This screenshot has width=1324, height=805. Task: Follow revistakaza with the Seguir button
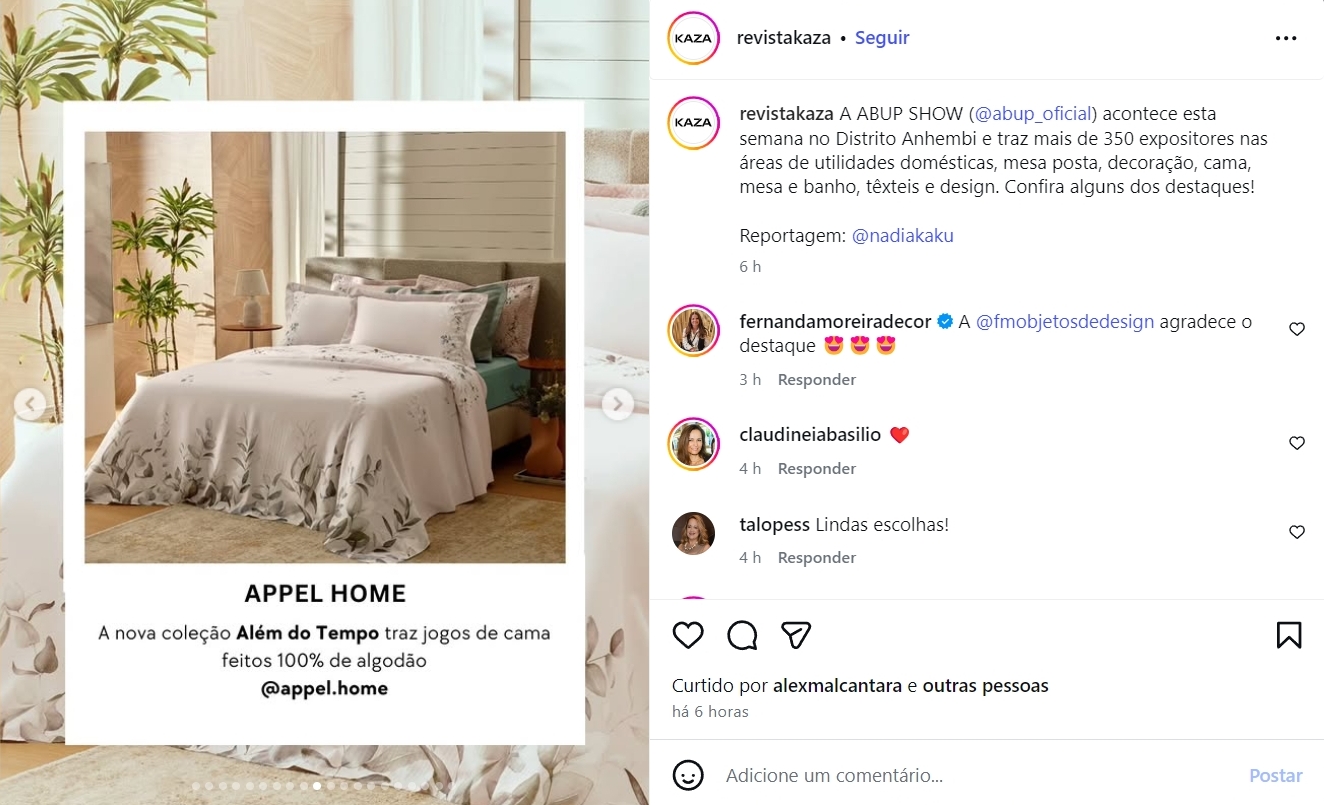(x=882, y=38)
